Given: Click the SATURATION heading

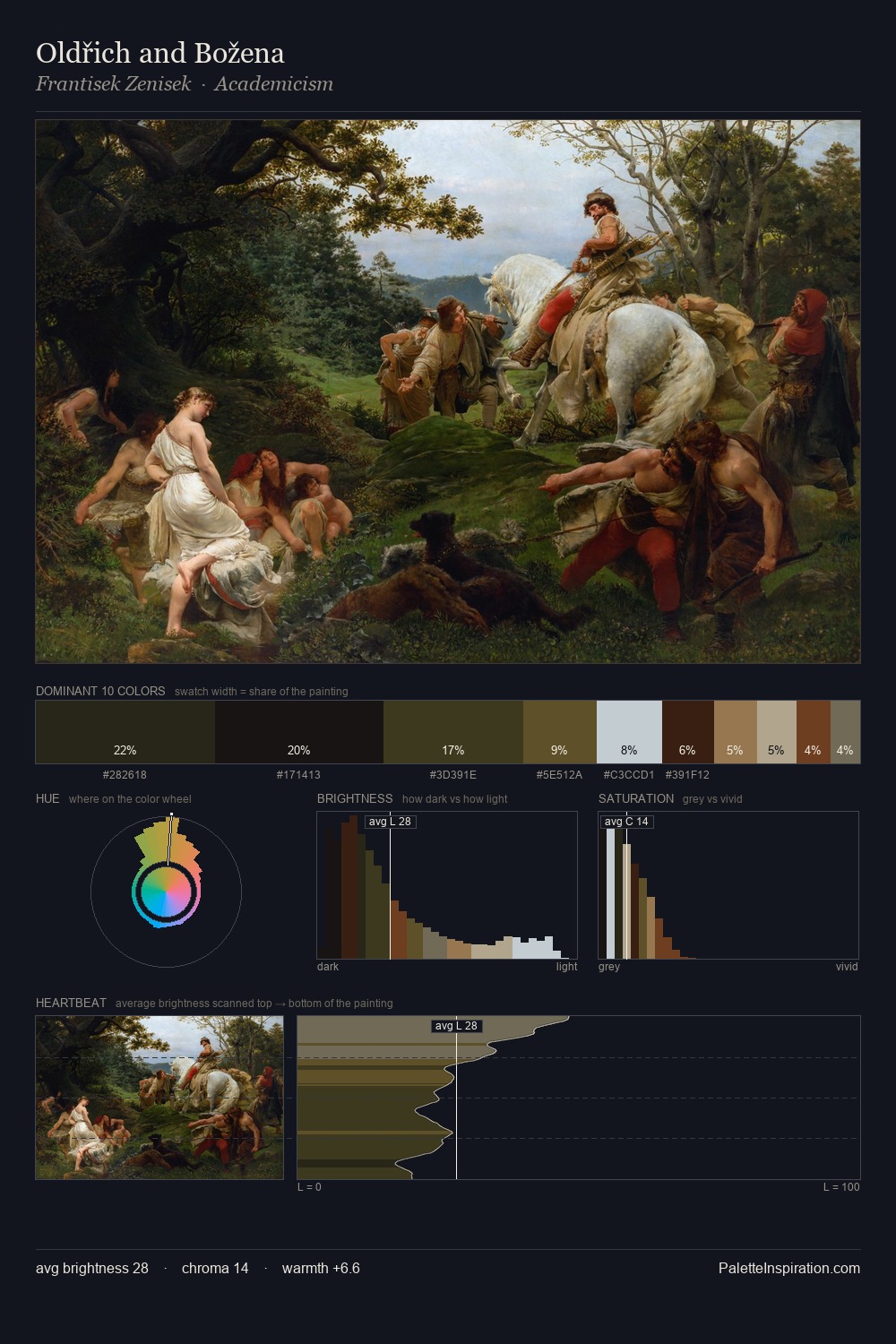Looking at the screenshot, I should (636, 799).
